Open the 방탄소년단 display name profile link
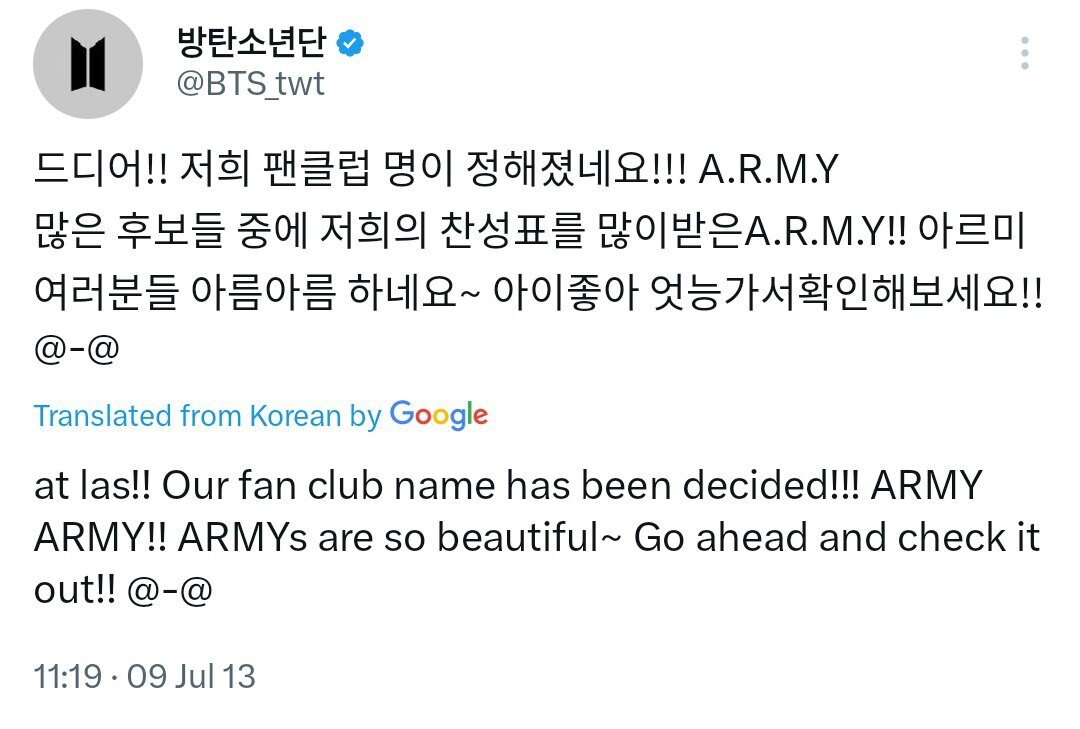Viewport: 1080px width, 729px height. click(254, 42)
